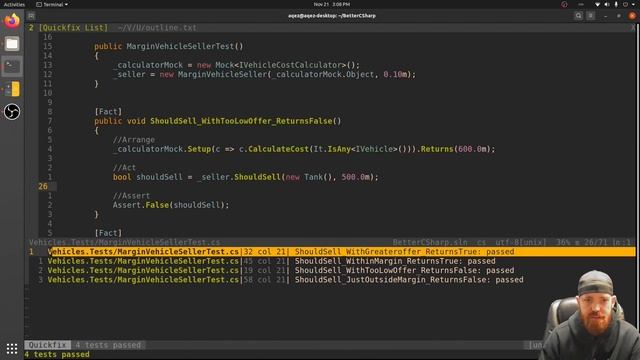Click ShouldSell_WithTooLowOffer_ReturnsFalse() method declaration

pyautogui.click(x=218, y=121)
